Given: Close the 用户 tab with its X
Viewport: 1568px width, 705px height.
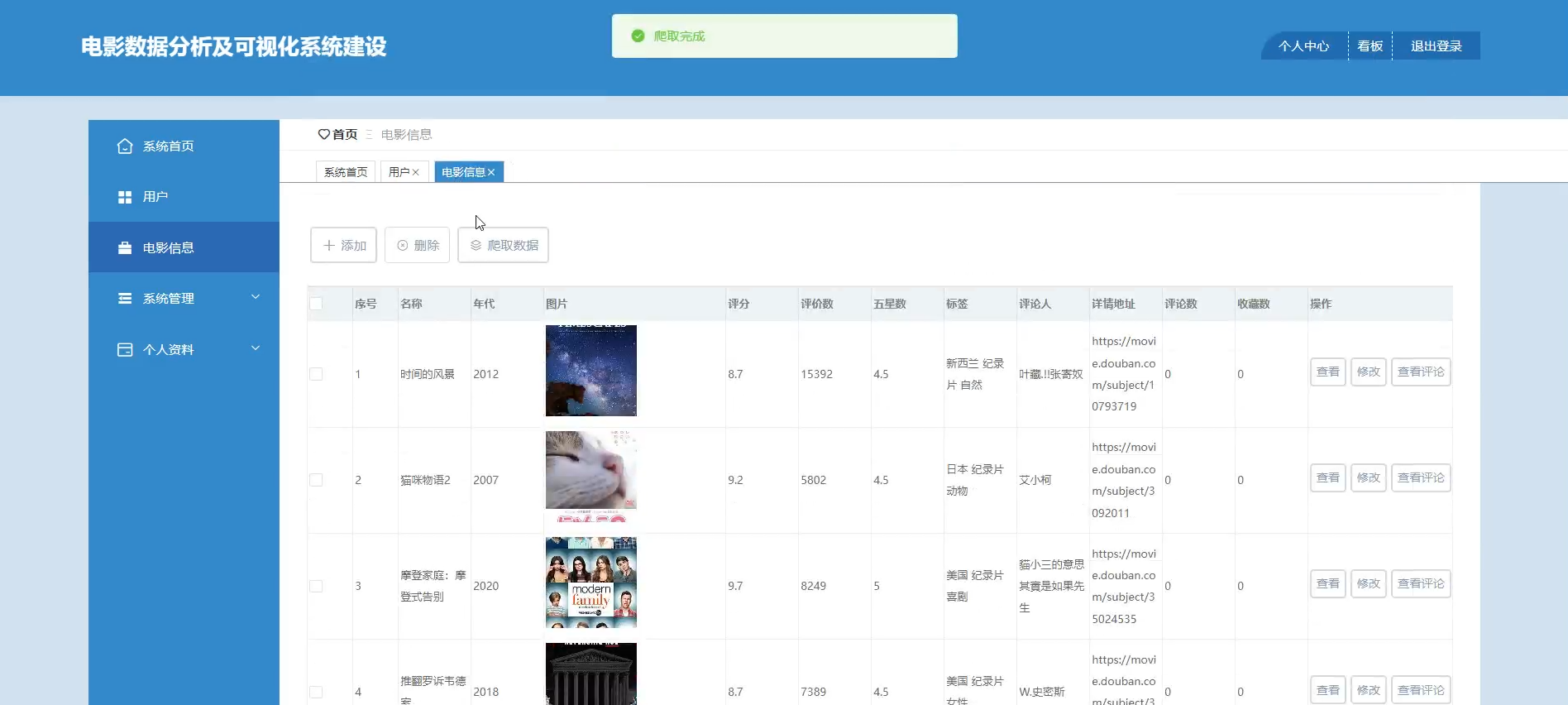Looking at the screenshot, I should pos(416,172).
